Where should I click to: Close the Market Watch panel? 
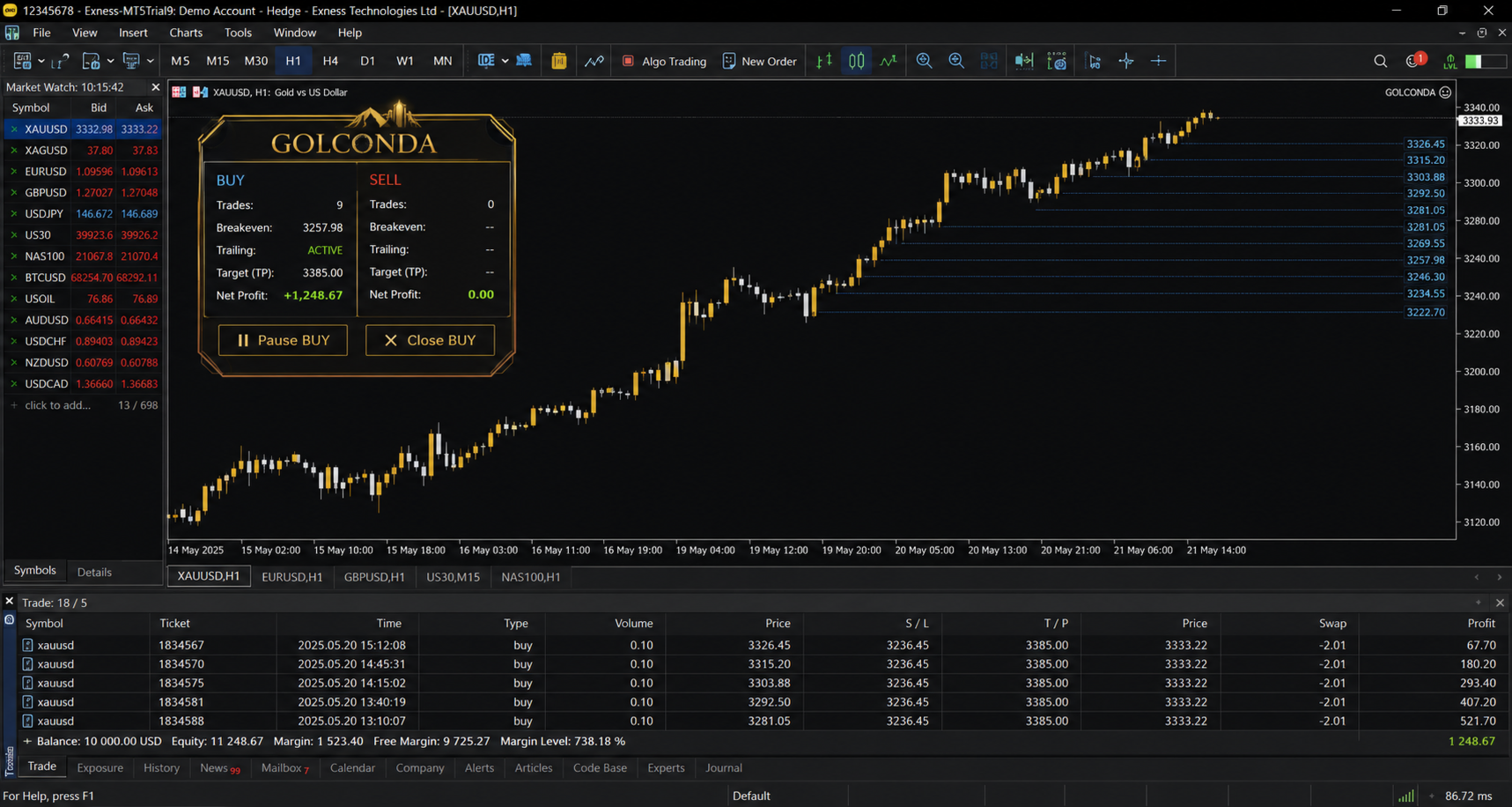point(156,87)
